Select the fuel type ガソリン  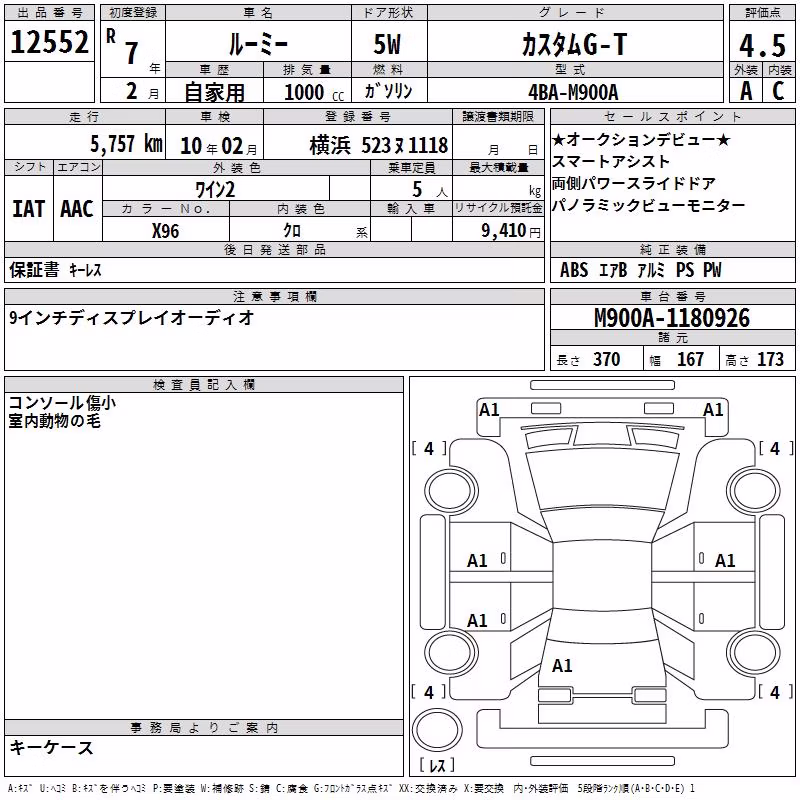coord(388,91)
